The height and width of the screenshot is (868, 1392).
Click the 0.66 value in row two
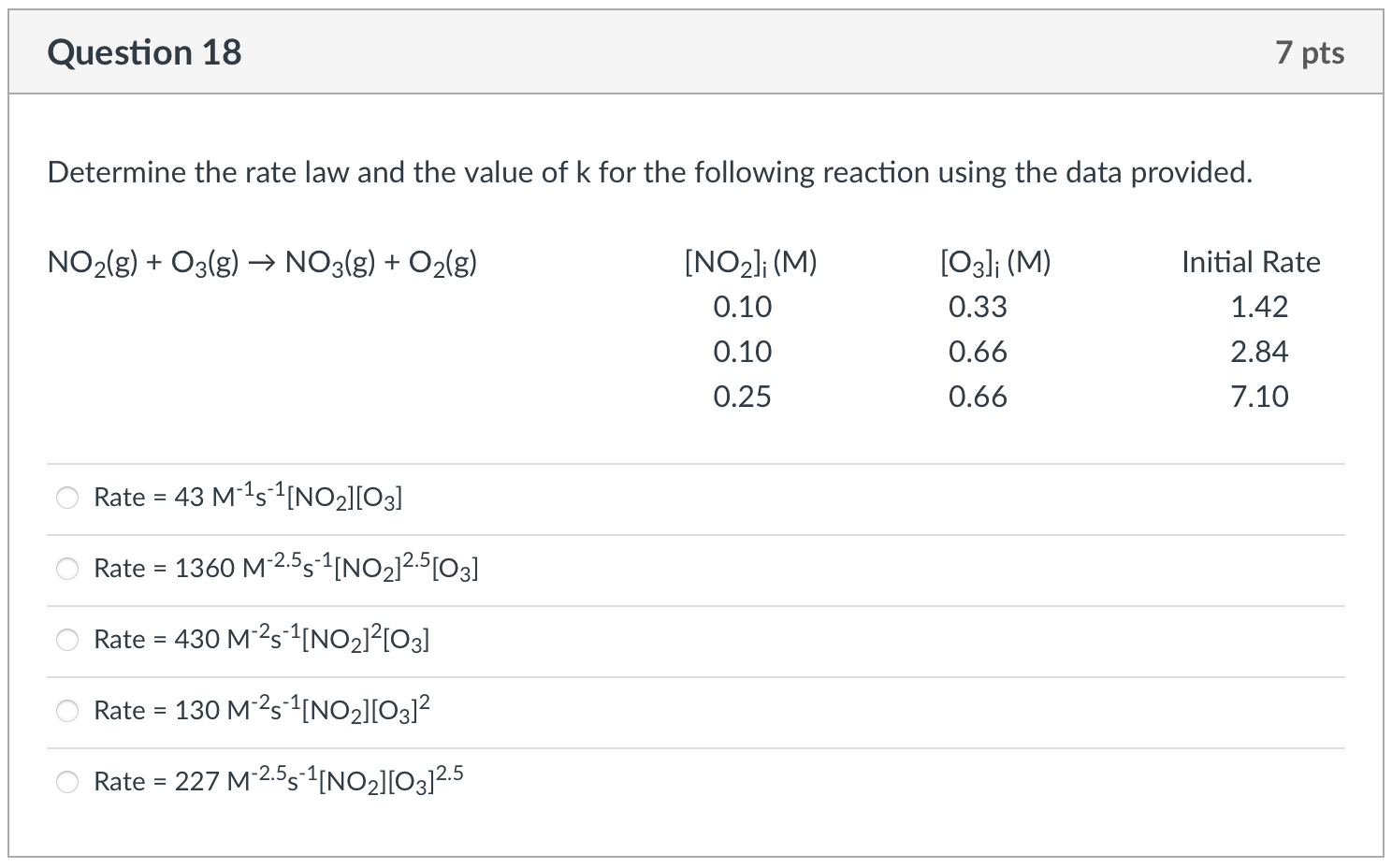tap(977, 352)
